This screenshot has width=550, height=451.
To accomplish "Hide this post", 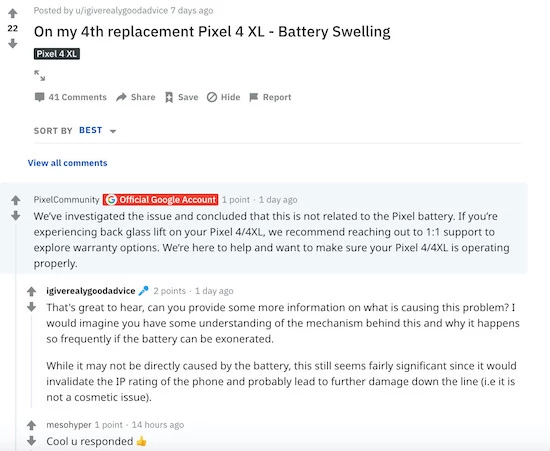I will 223,97.
